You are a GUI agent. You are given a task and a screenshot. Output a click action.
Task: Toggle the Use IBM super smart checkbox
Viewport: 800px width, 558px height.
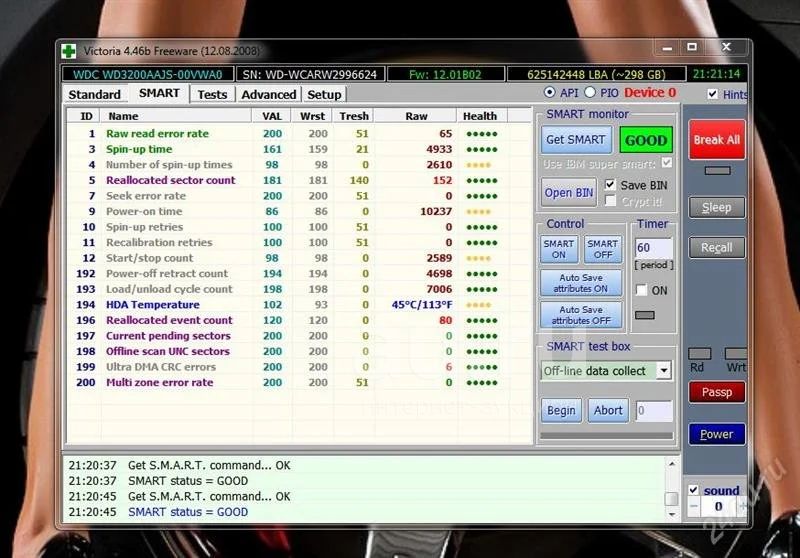click(666, 163)
